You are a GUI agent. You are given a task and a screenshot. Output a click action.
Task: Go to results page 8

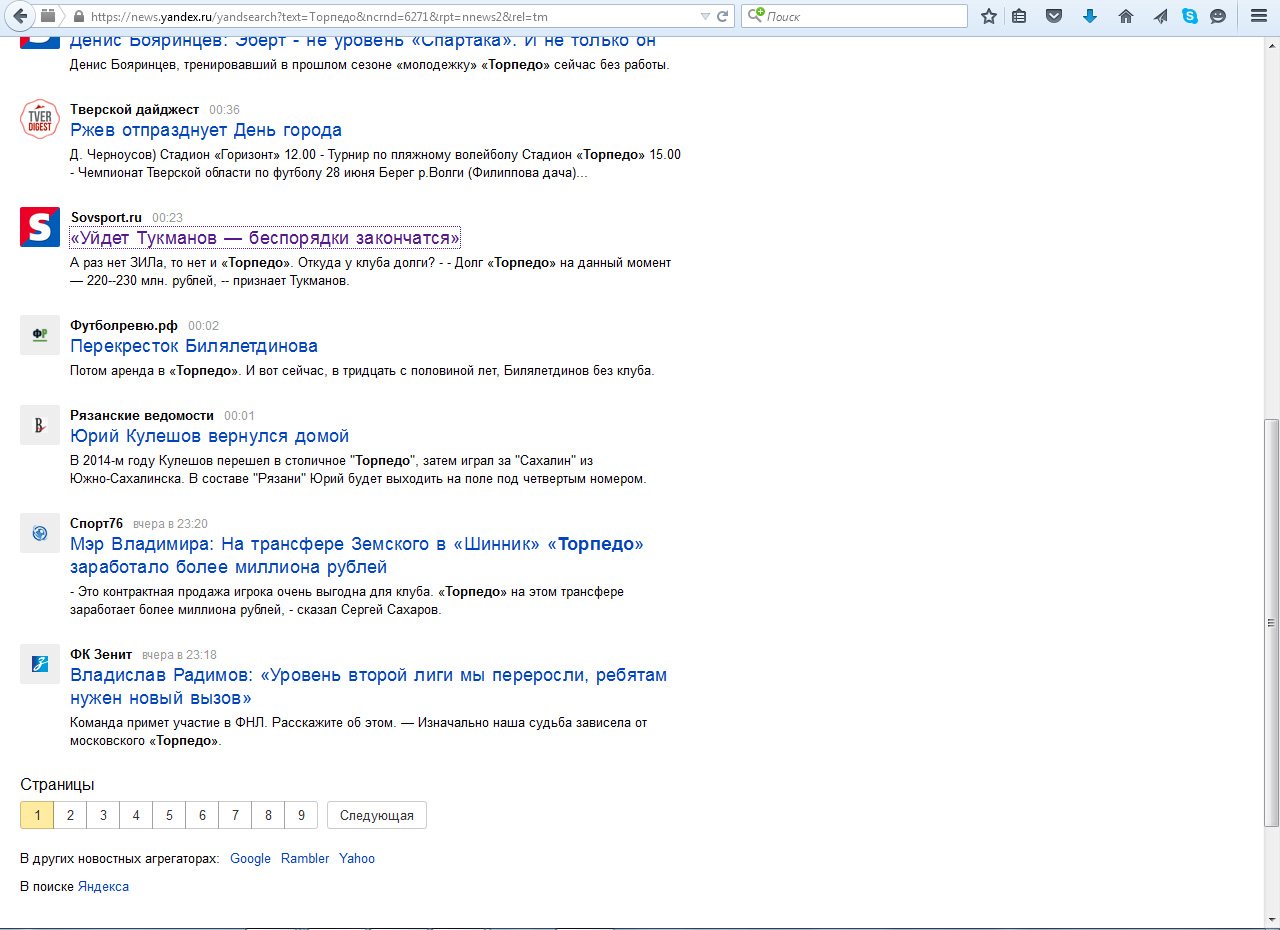click(x=268, y=815)
